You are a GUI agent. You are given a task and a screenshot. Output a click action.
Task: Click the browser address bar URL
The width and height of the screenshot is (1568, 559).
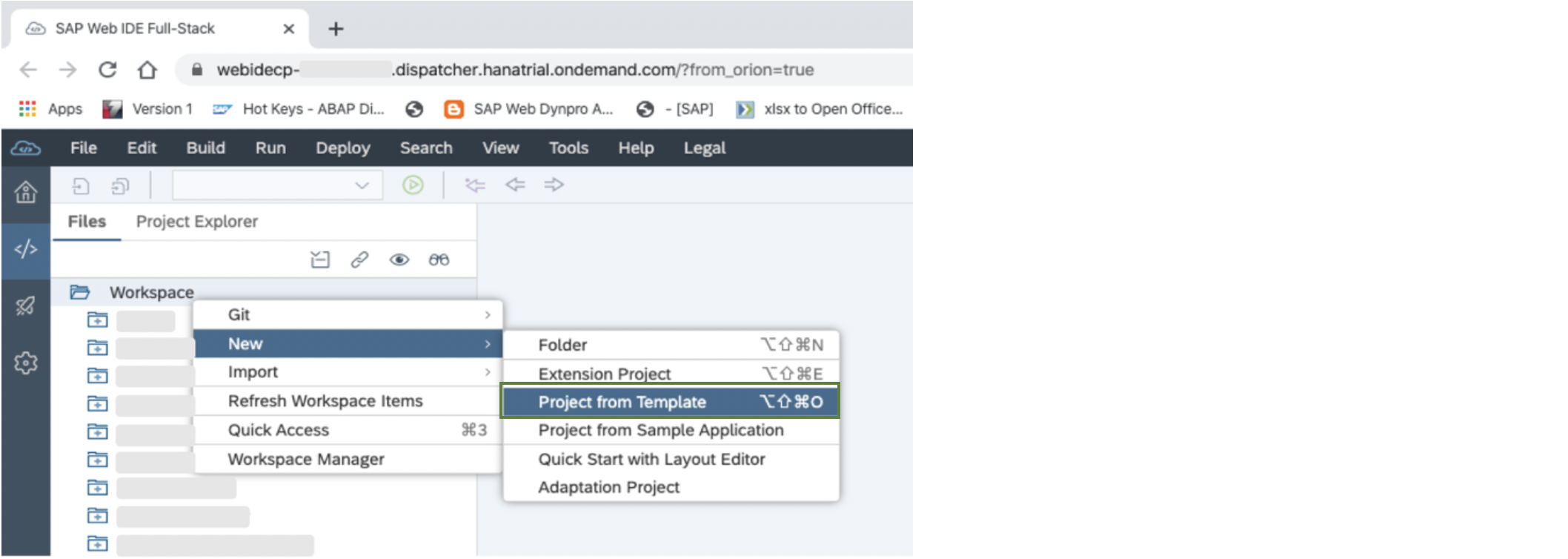[x=515, y=70]
